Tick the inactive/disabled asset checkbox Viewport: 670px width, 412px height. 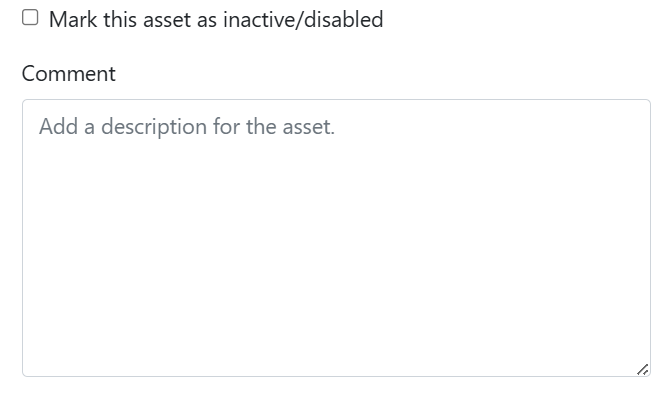30,18
